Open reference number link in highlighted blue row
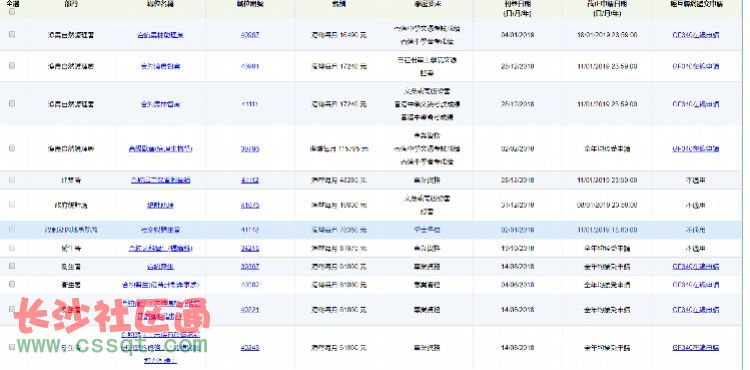Image resolution: width=750 pixels, height=370 pixels. pyautogui.click(x=250, y=230)
